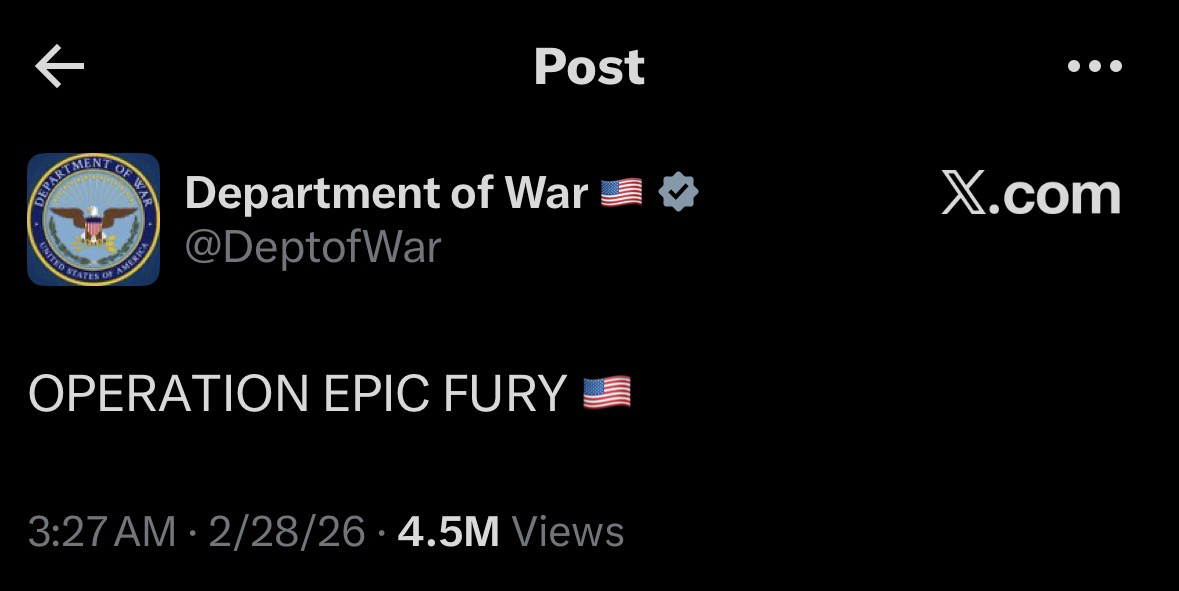Open the @DeptofWar handle
Viewport: 1179px width, 591px height.
pos(312,247)
